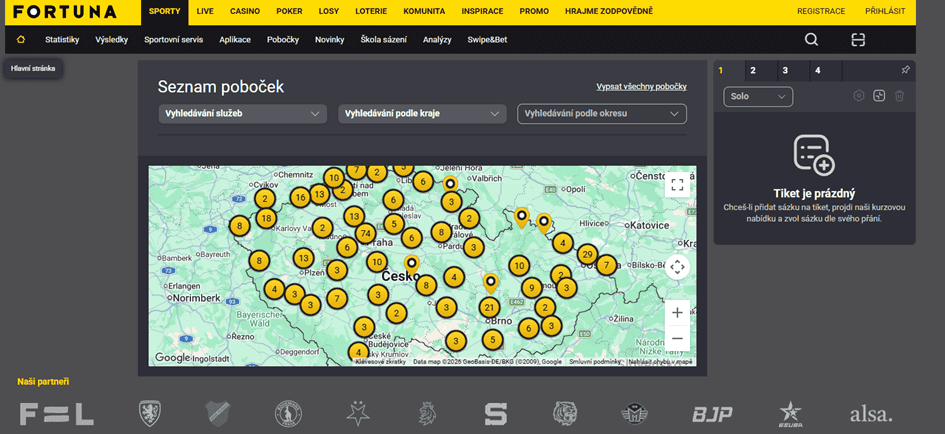Screen dimensions: 945x434
Task: Open the KOMUNITA top menu
Action: [424, 11]
